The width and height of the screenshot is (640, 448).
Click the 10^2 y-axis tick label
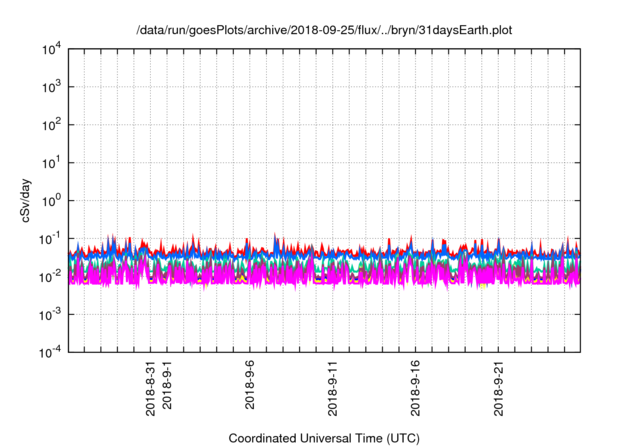[52, 125]
